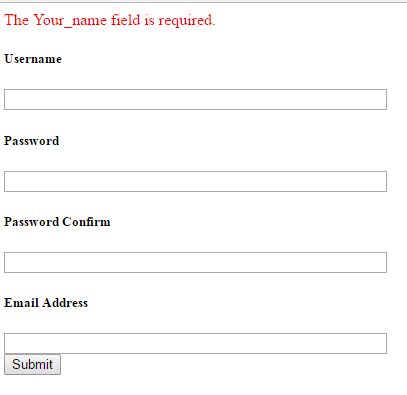This screenshot has width=407, height=395.
Task: Click the Username text input field
Action: [x=195, y=99]
